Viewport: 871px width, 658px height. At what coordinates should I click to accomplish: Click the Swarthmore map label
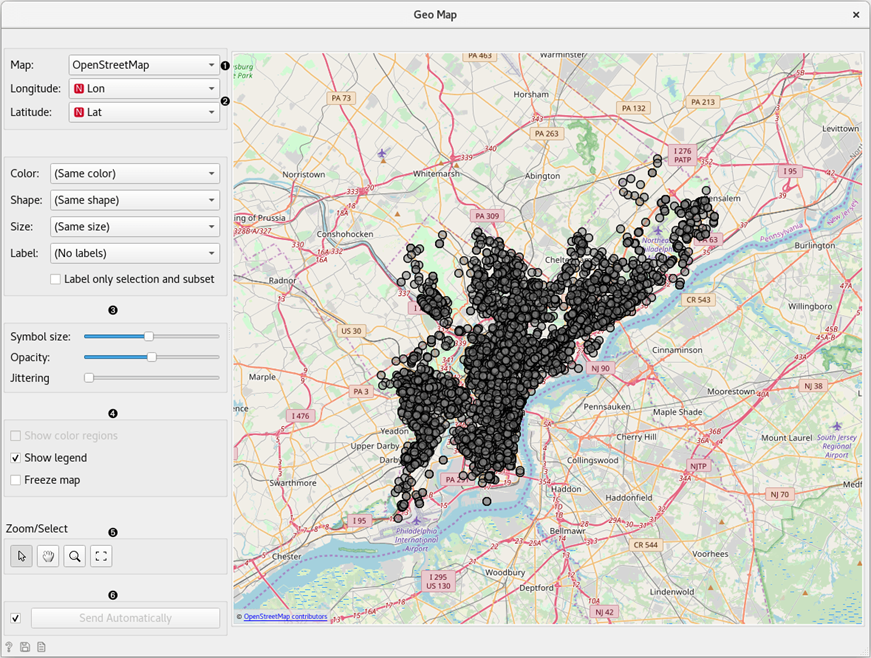[x=293, y=483]
